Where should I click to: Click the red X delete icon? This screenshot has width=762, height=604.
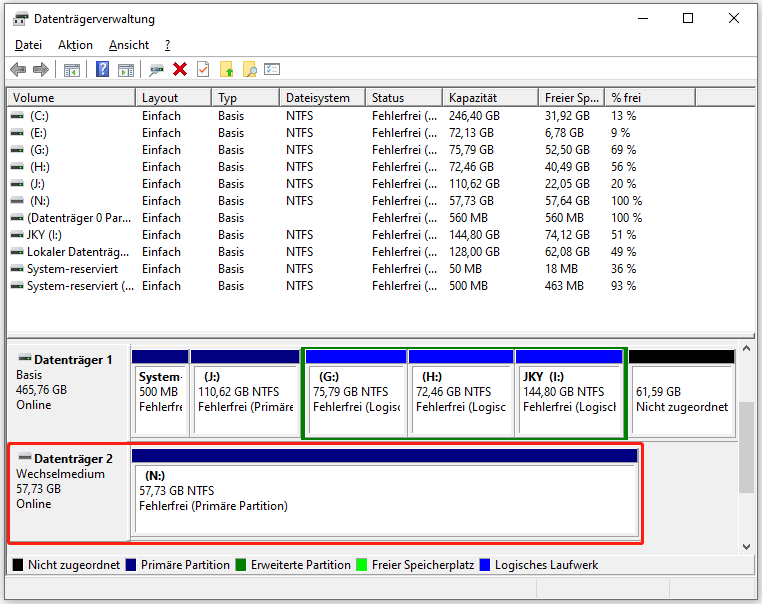[x=180, y=69]
